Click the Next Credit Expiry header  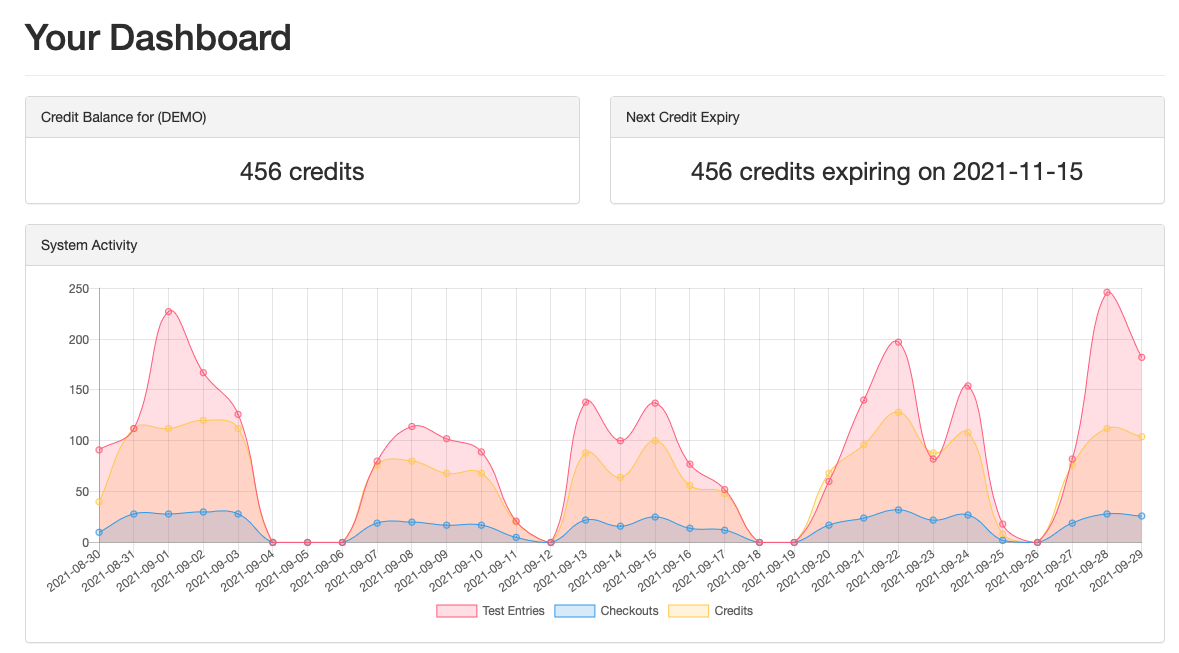pos(682,117)
